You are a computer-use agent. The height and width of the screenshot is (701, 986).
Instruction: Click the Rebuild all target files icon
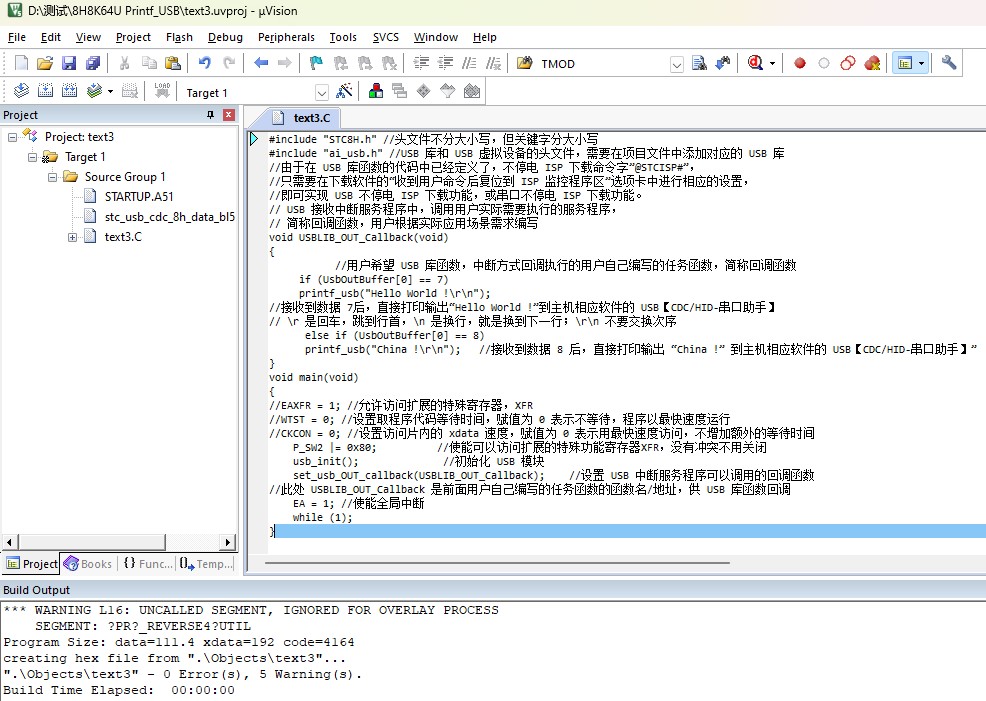click(69, 92)
